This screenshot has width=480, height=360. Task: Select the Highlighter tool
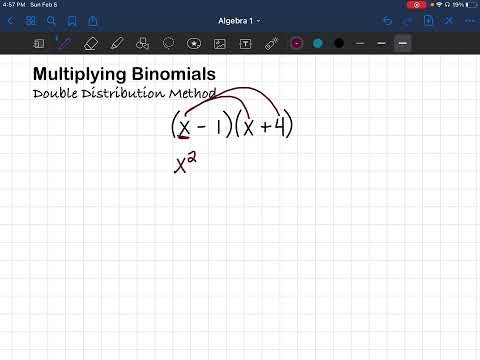(x=117, y=44)
